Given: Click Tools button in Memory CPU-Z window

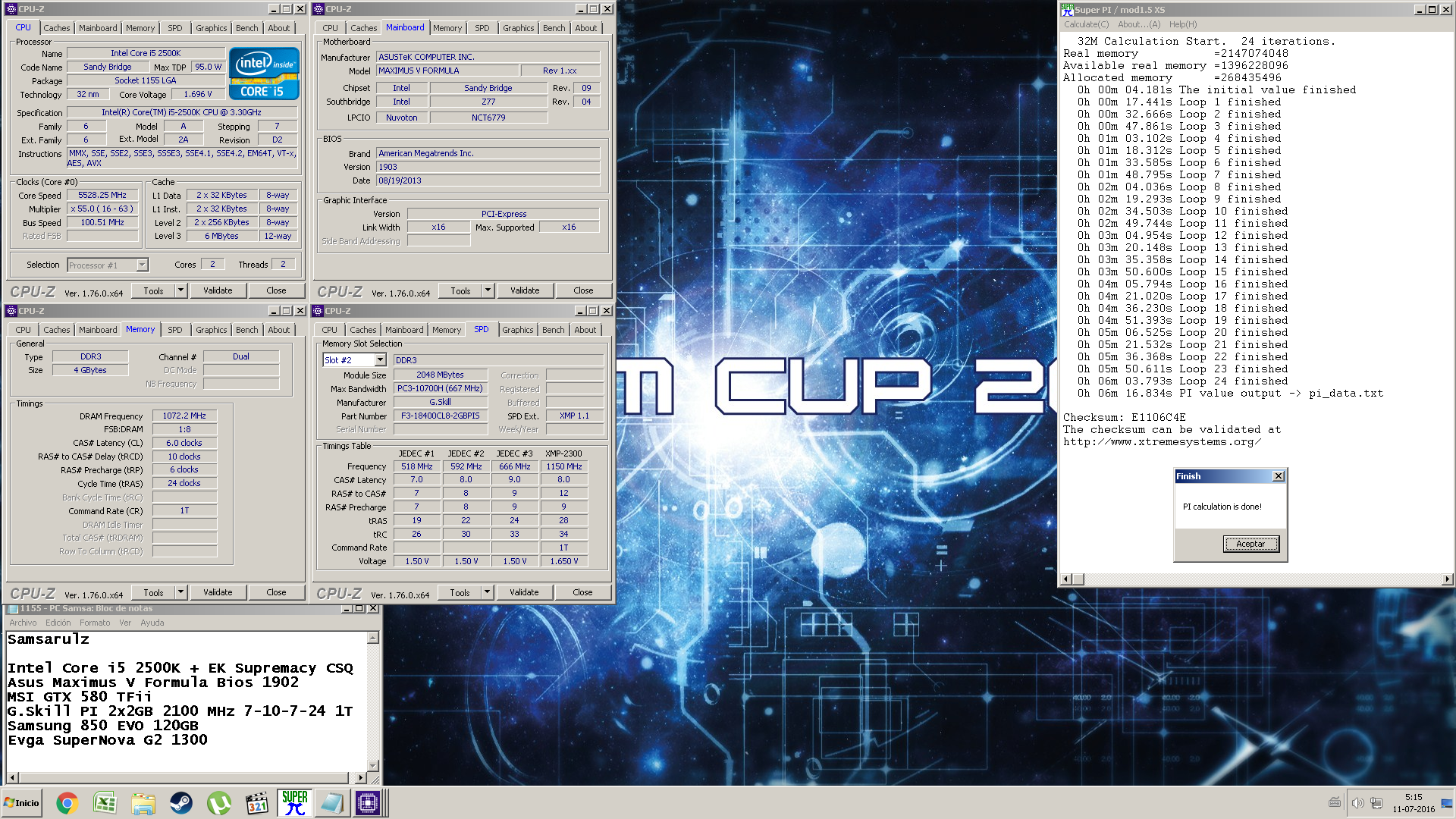Looking at the screenshot, I should pyautogui.click(x=153, y=592).
